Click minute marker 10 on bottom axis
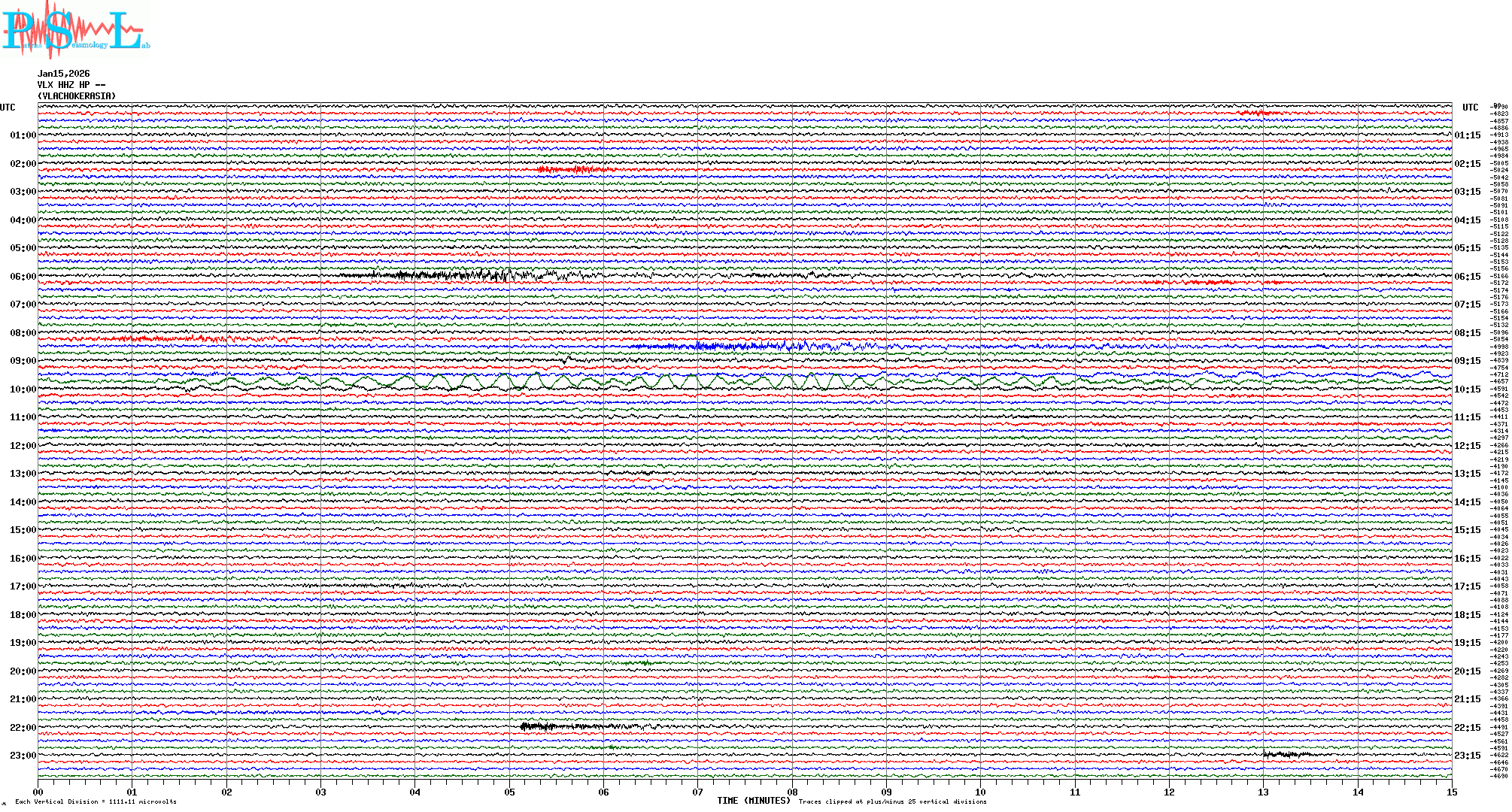 point(980,792)
